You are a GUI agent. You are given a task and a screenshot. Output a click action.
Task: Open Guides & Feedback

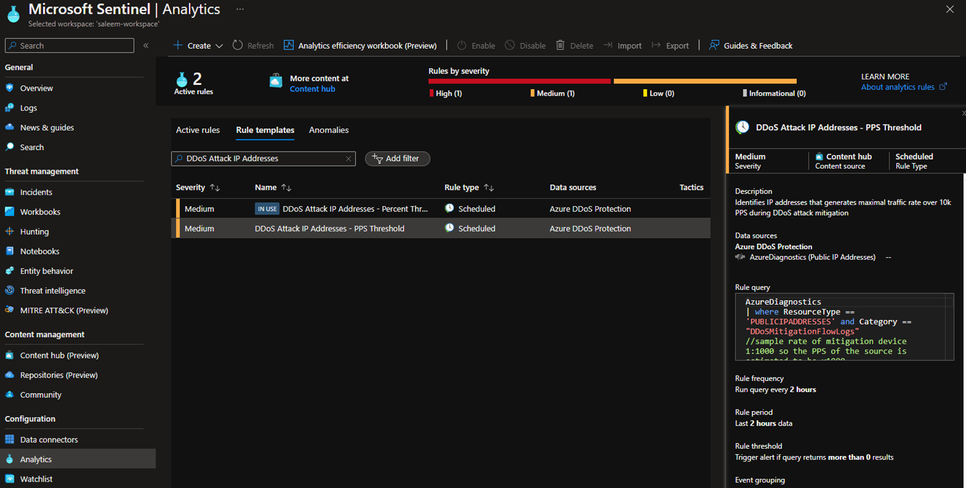click(750, 46)
